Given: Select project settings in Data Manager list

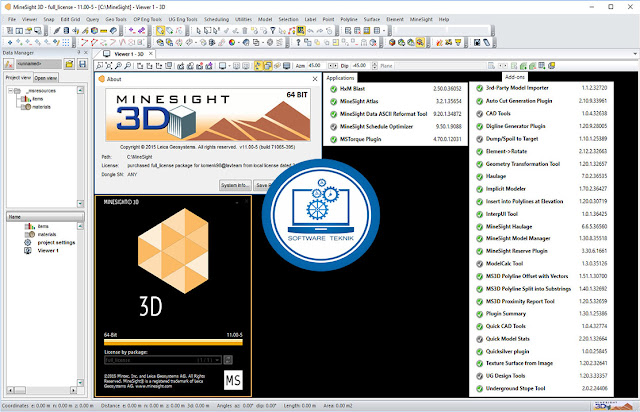Looking at the screenshot, I should (x=56, y=243).
